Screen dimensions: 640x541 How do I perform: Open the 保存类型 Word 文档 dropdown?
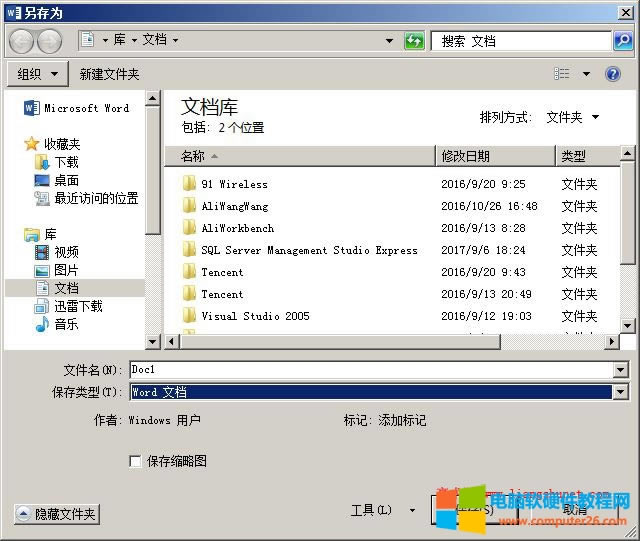[620, 392]
